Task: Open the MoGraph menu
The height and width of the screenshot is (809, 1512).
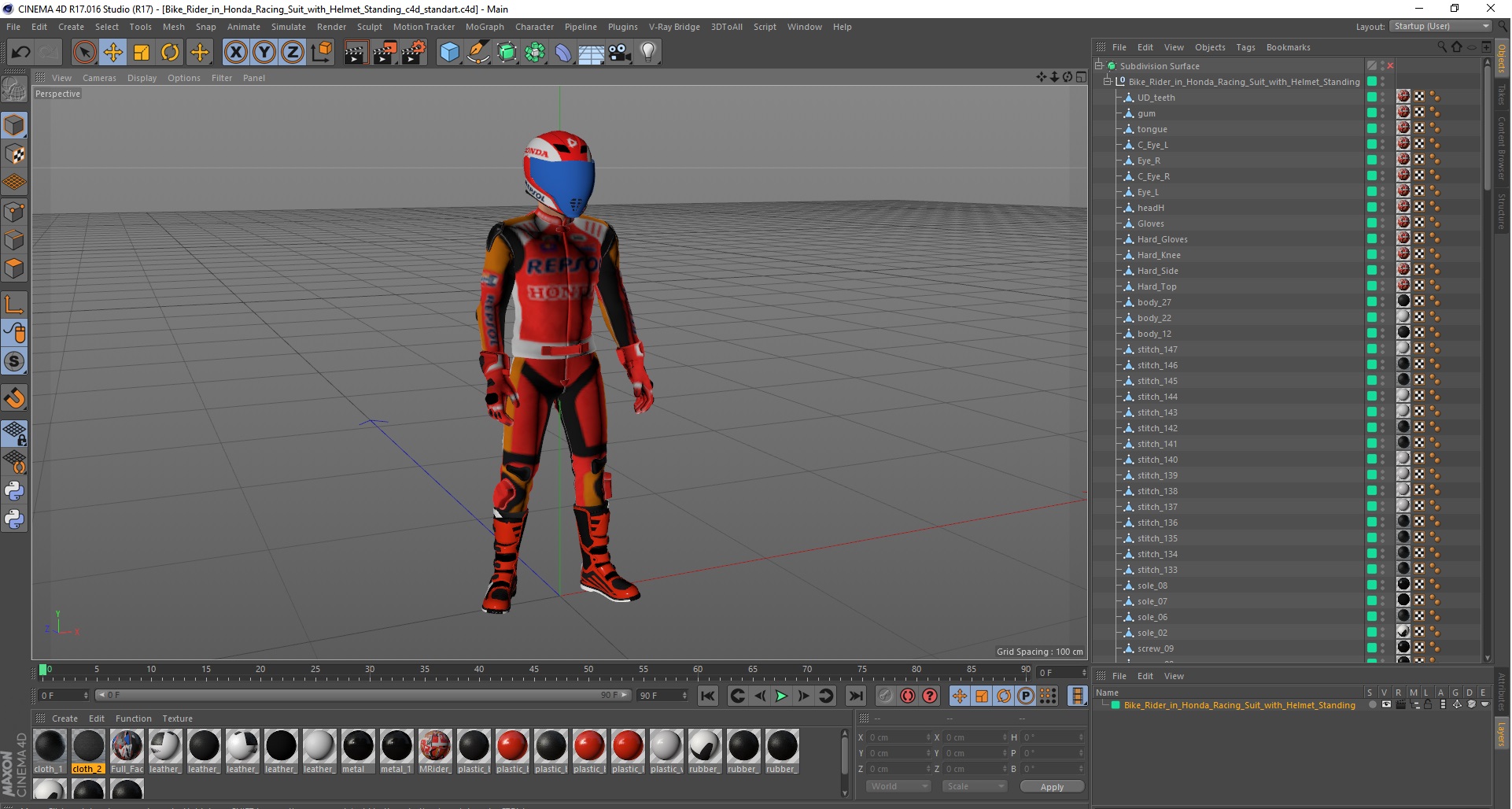Action: 485,27
